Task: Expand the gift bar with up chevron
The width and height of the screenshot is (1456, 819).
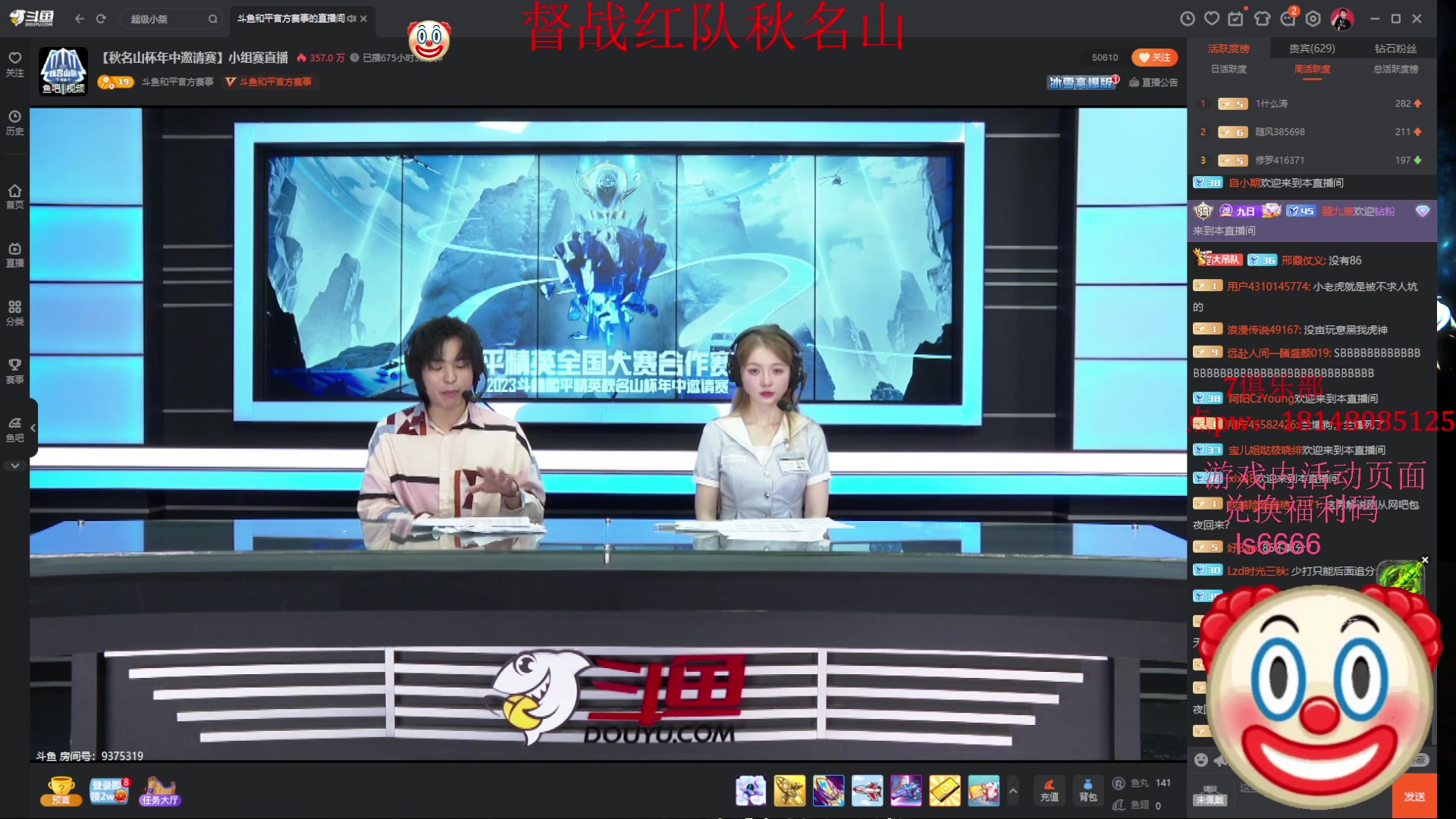Action: (1012, 791)
